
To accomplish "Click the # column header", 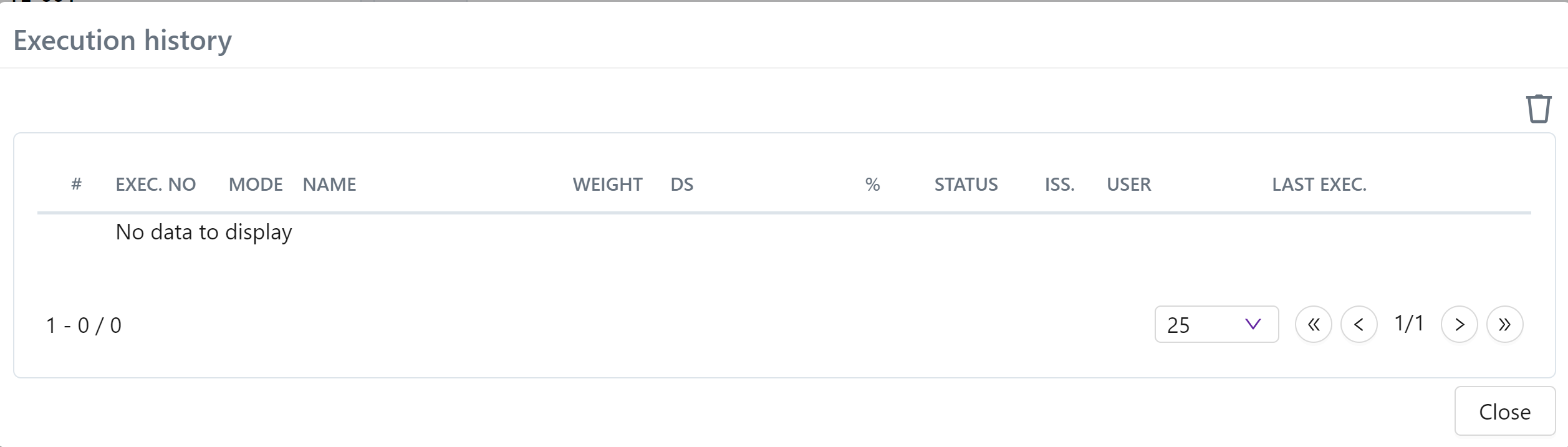I will pos(76,185).
